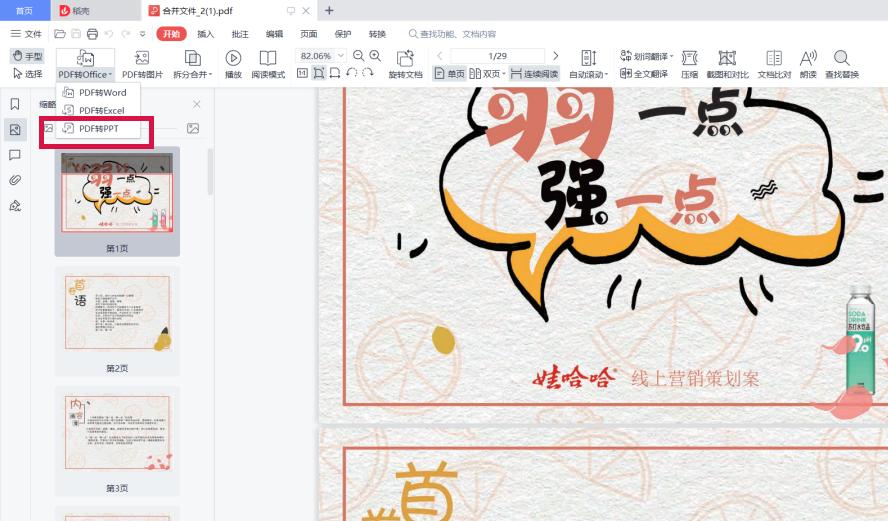This screenshot has height=521, width=888.
Task: Enable the 手型 hand tool
Action: pos(27,55)
